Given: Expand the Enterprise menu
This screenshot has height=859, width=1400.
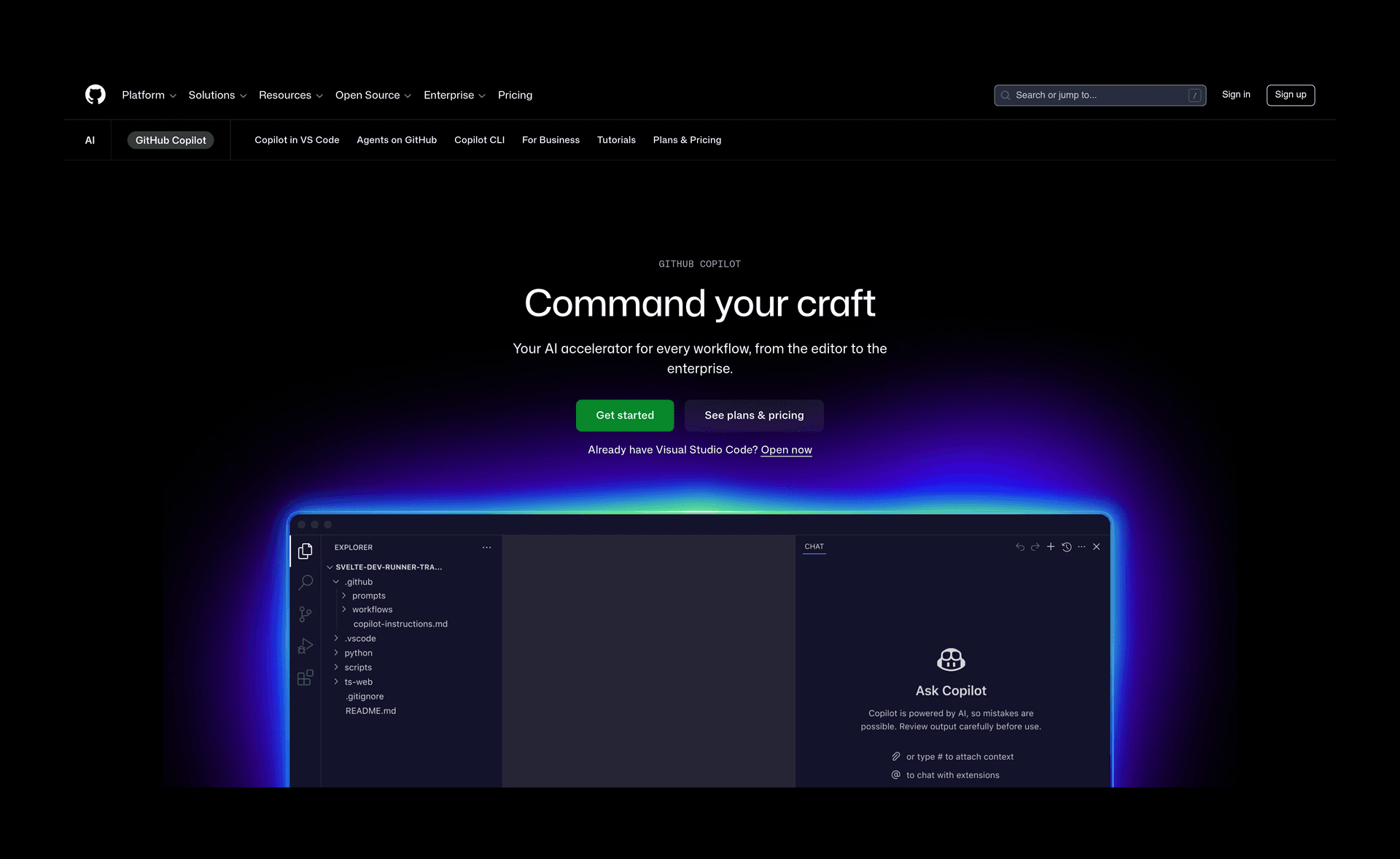Looking at the screenshot, I should [454, 96].
